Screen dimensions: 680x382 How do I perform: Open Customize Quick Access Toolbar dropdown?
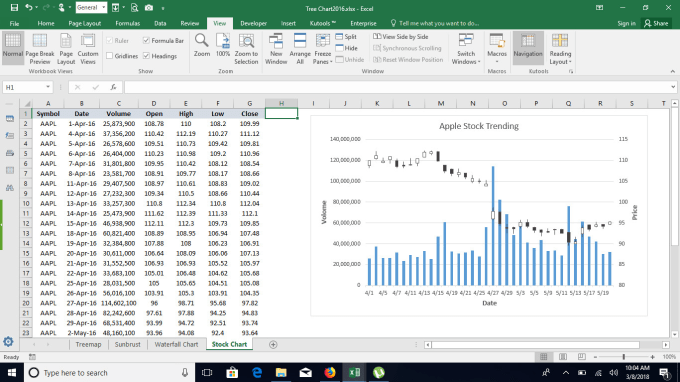(163, 8)
